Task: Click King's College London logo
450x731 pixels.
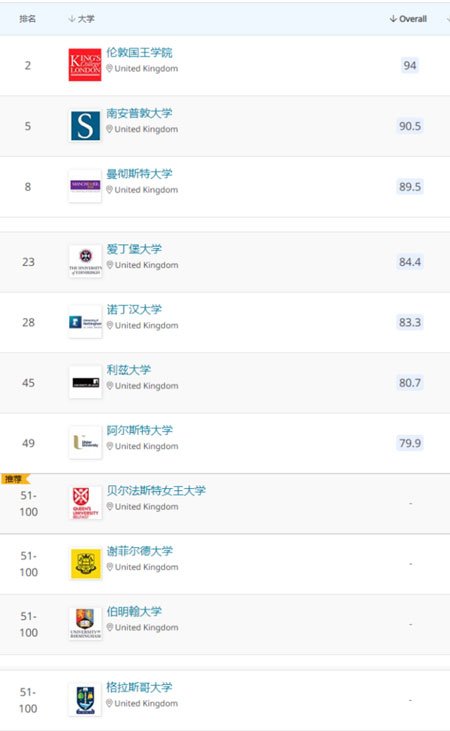Action: 85,65
